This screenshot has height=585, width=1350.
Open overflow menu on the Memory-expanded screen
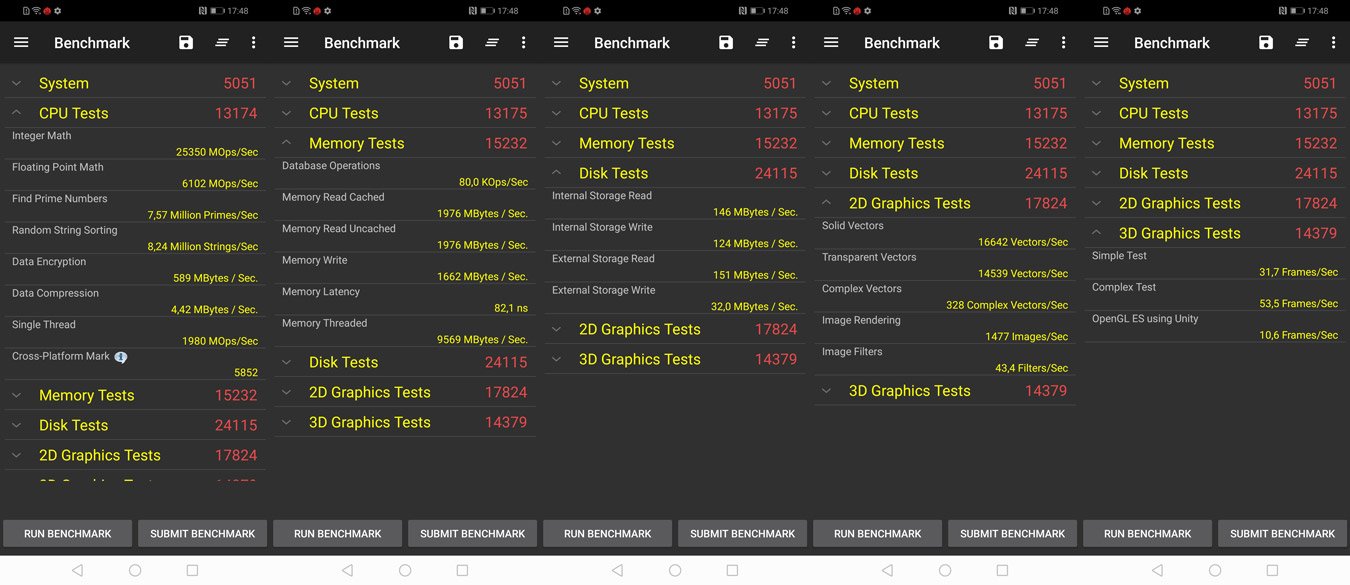click(523, 43)
